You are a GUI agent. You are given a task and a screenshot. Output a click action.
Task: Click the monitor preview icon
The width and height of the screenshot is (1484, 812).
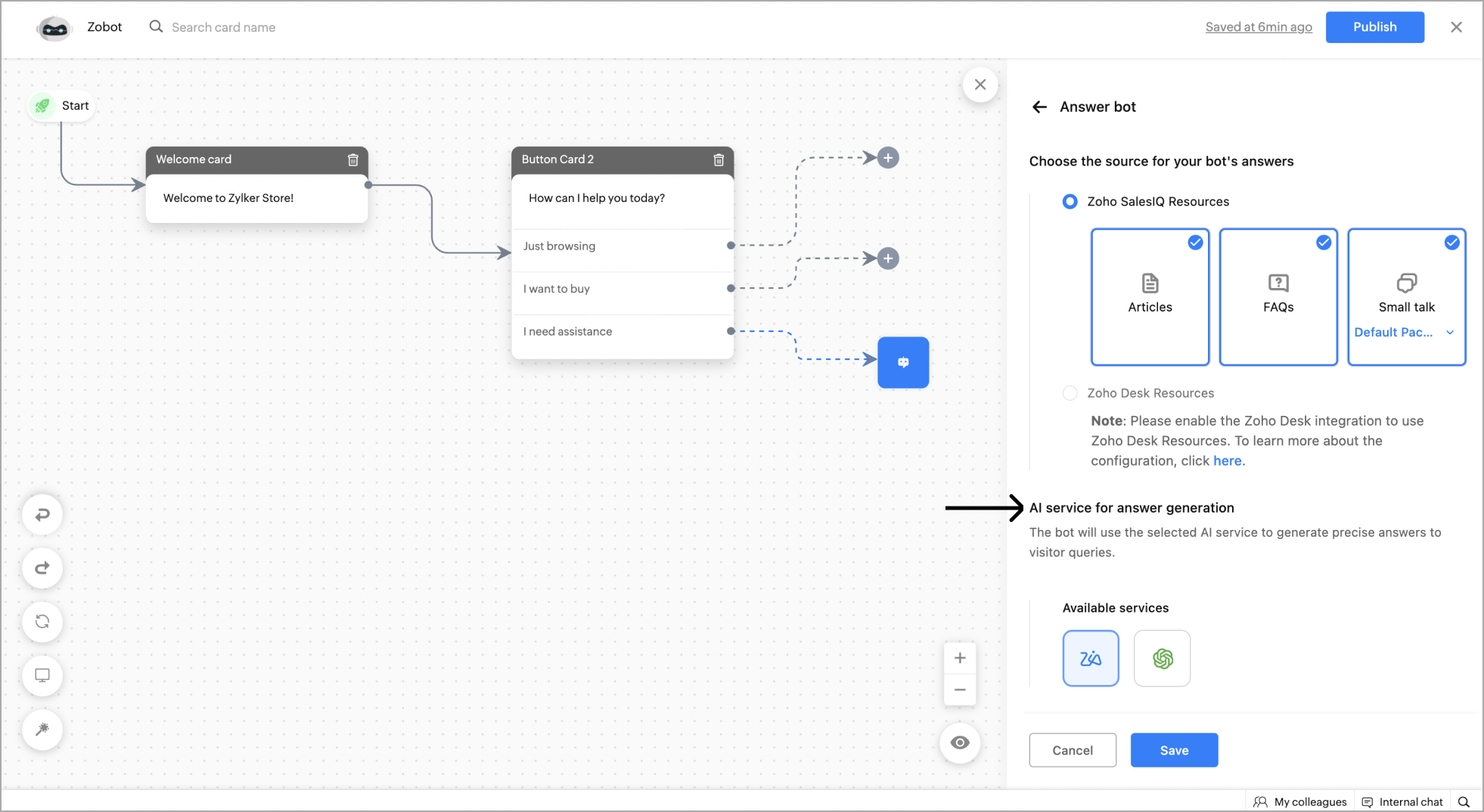[x=42, y=675]
